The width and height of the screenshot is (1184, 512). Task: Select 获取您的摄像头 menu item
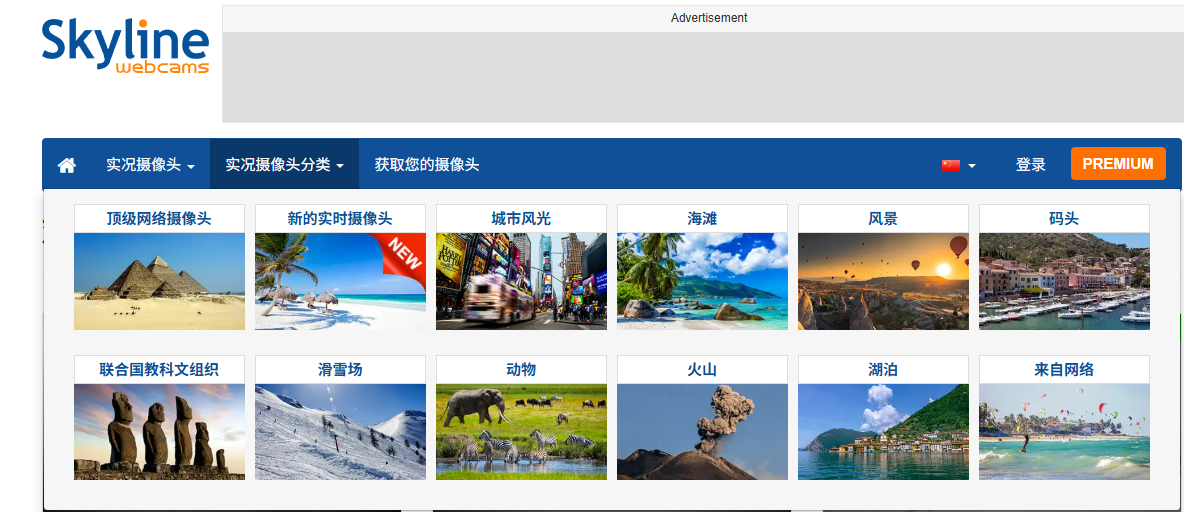point(427,165)
